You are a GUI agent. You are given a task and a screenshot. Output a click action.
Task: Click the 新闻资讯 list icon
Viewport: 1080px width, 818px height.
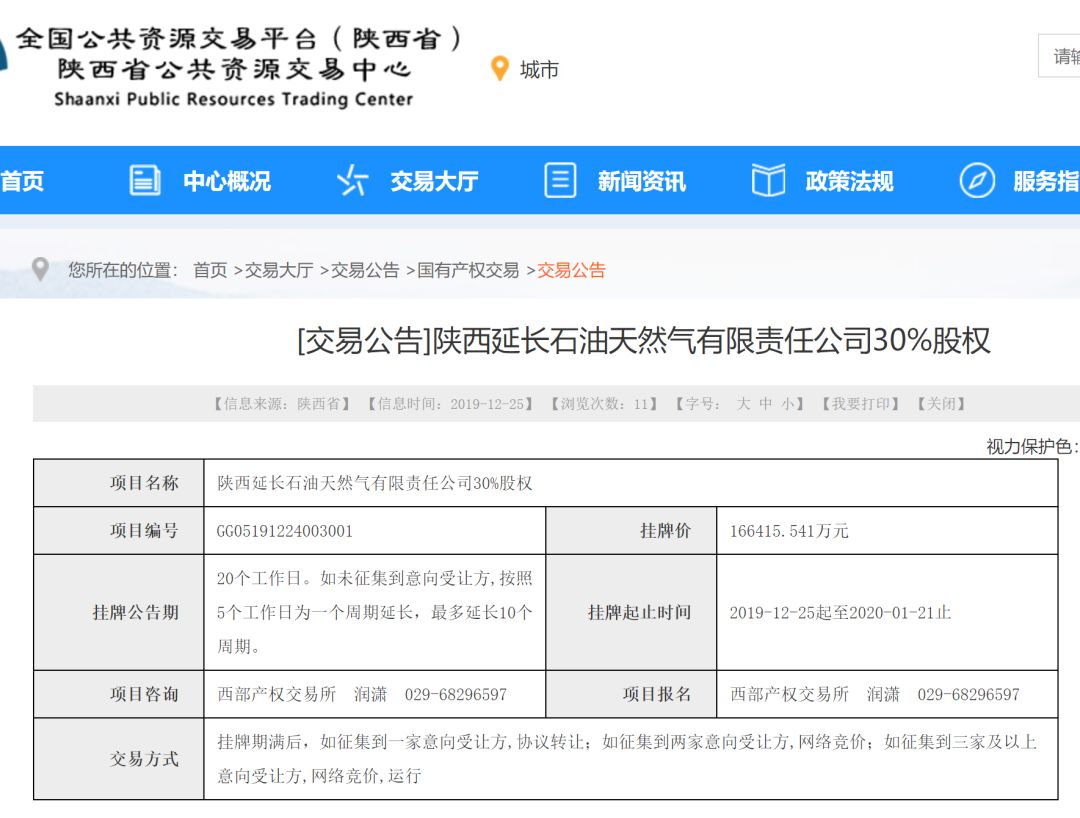pos(560,180)
